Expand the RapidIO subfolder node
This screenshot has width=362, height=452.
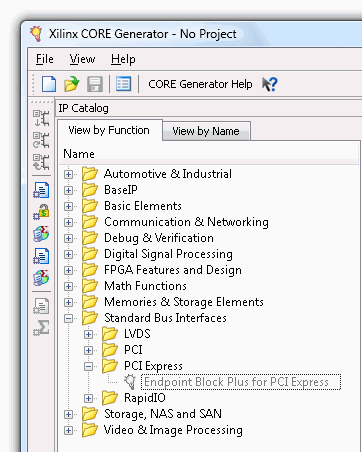pyautogui.click(x=88, y=398)
